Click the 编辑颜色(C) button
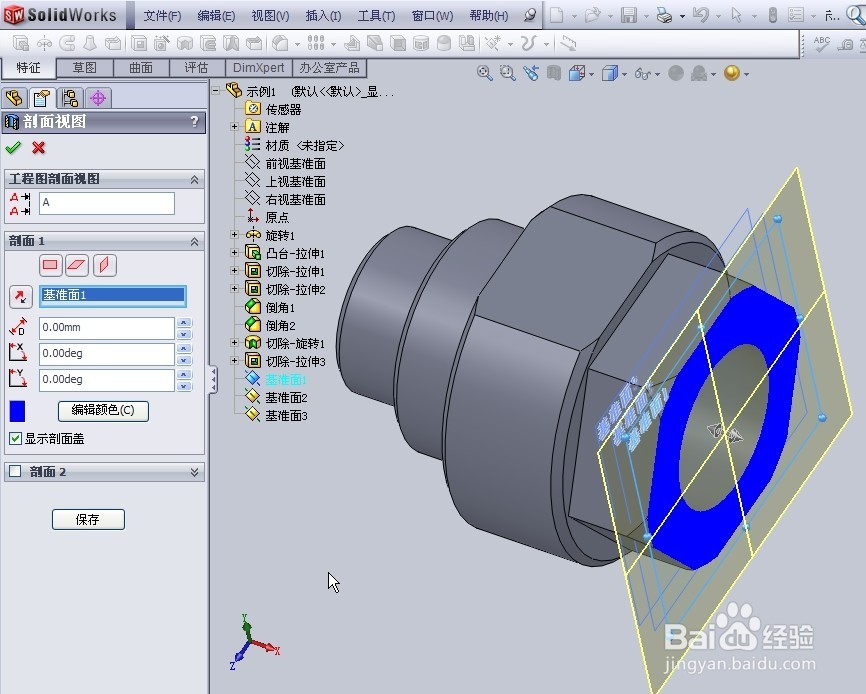The height and width of the screenshot is (694, 866). tap(103, 410)
